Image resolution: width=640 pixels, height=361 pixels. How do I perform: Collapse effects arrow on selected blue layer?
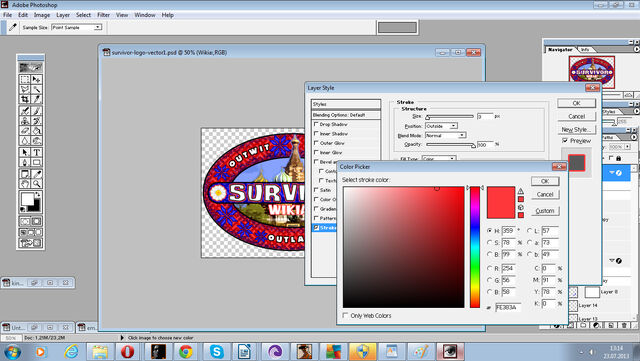(x=612, y=173)
